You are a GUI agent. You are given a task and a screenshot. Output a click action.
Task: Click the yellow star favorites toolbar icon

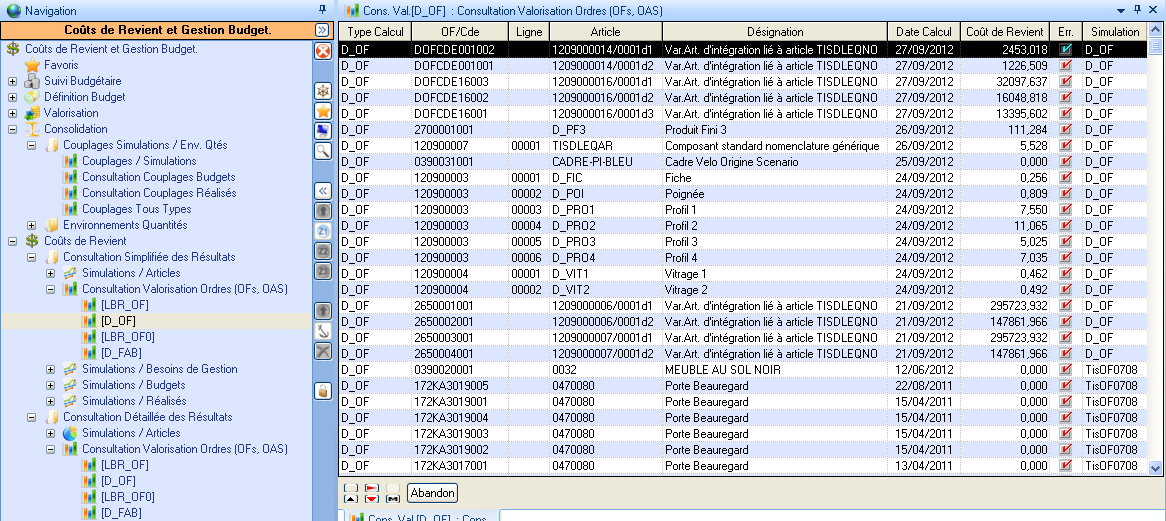[323, 111]
